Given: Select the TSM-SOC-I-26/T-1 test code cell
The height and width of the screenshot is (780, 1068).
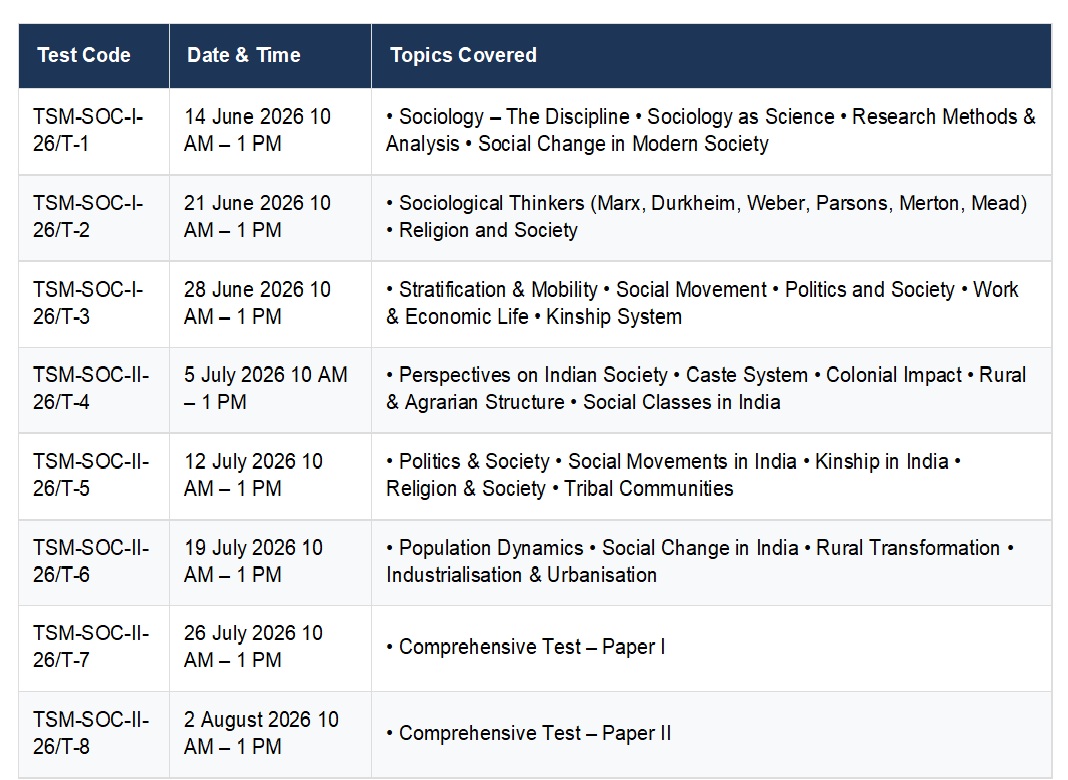Looking at the screenshot, I should 88,130.
